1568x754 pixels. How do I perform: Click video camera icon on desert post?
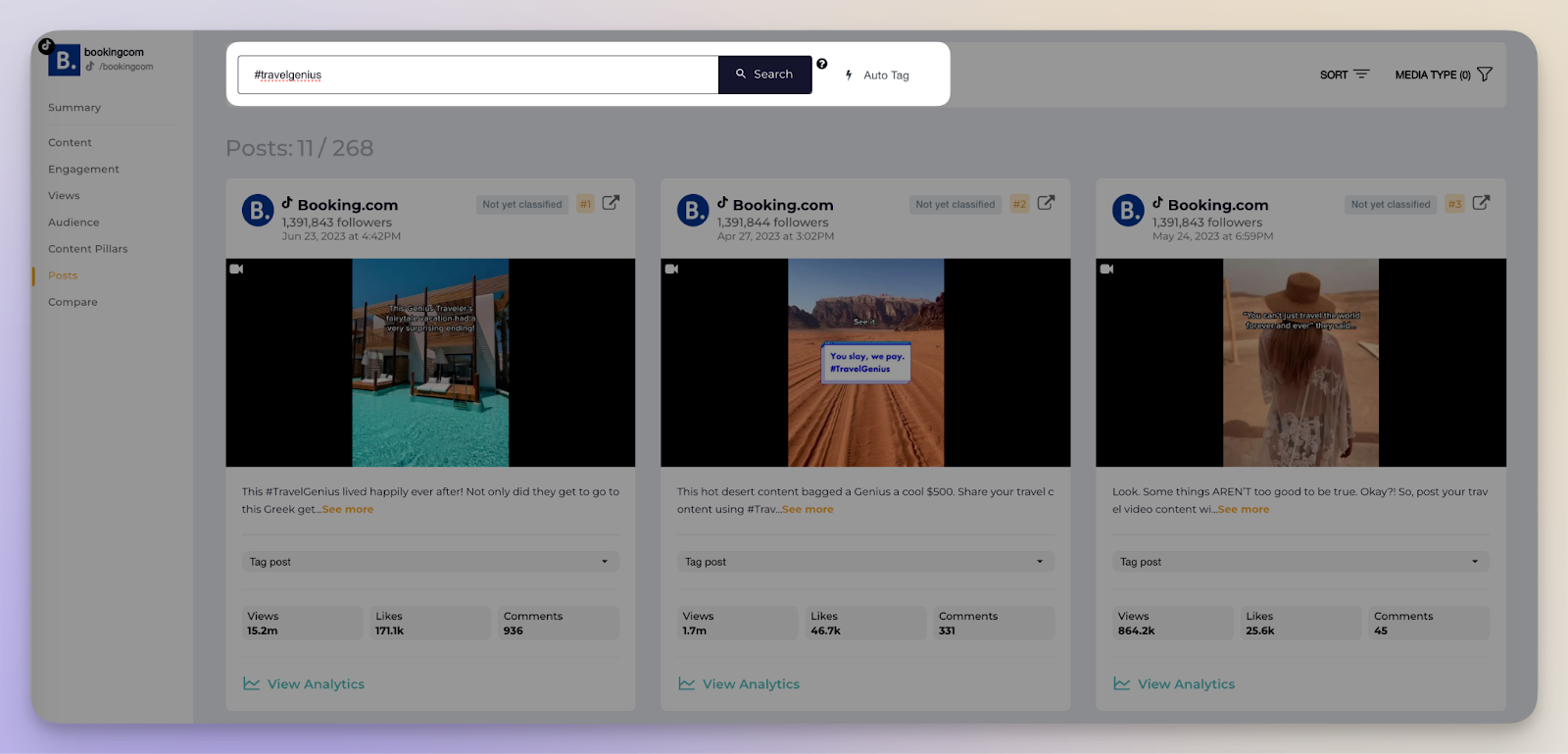(x=671, y=269)
